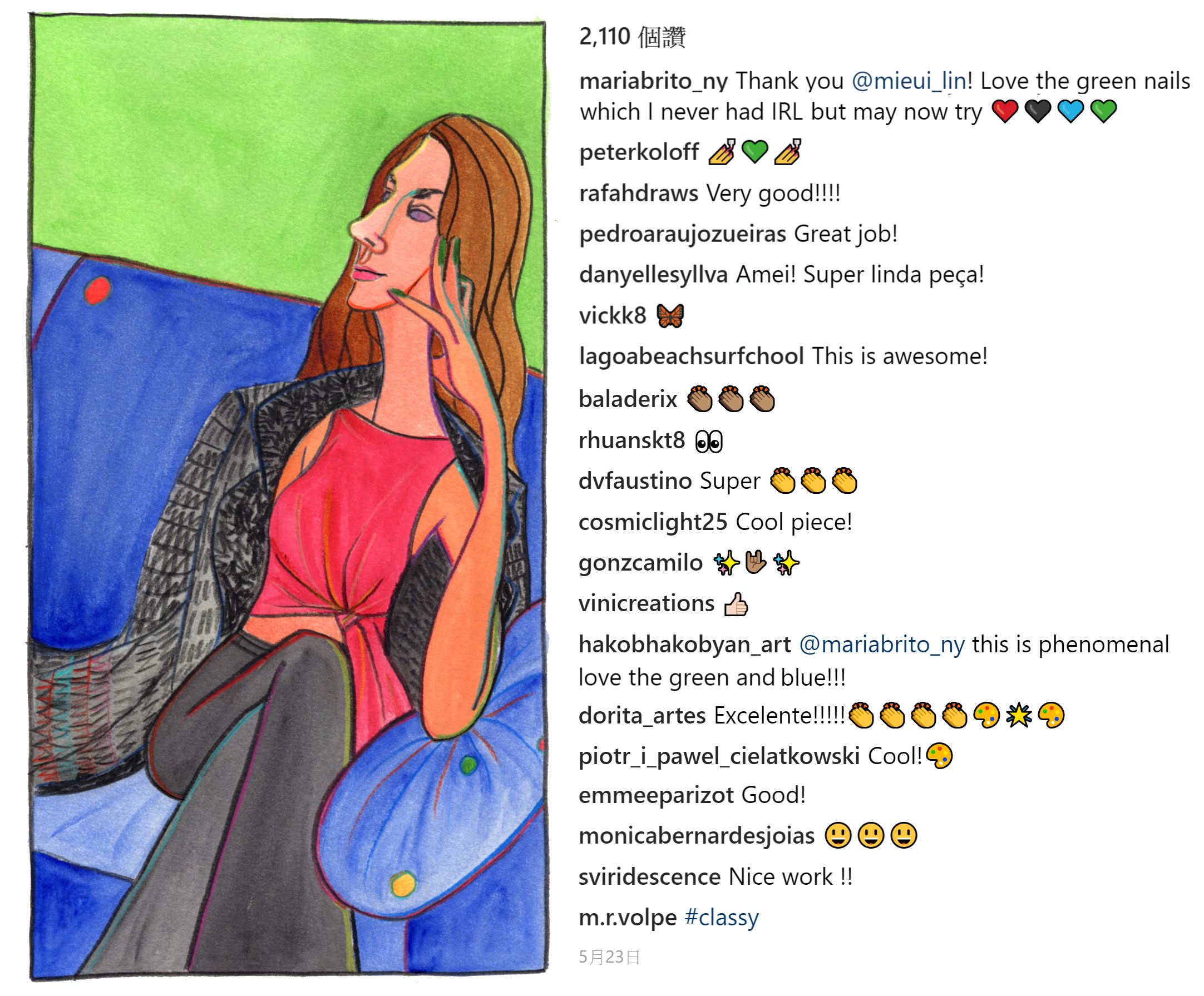1204x996 pixels.
Task: View the 2,110 likes count
Action: click(632, 37)
